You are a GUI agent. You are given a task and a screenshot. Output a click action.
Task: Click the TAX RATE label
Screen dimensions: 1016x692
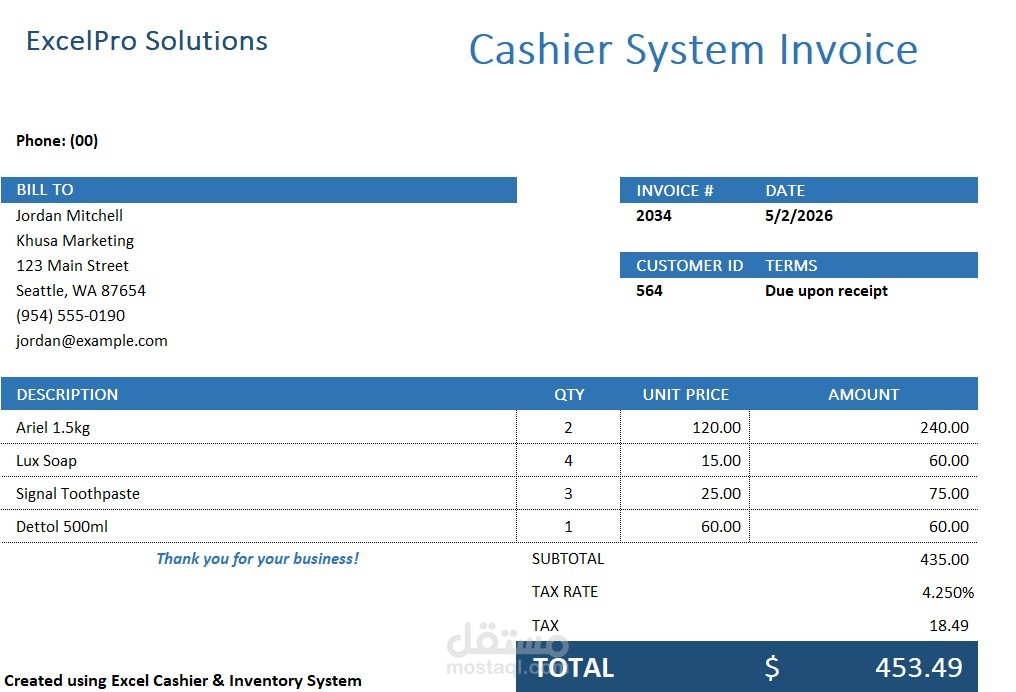point(565,592)
